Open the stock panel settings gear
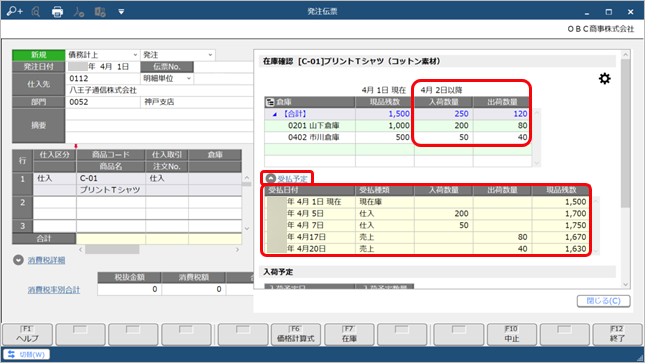645x363 pixels. [x=604, y=78]
